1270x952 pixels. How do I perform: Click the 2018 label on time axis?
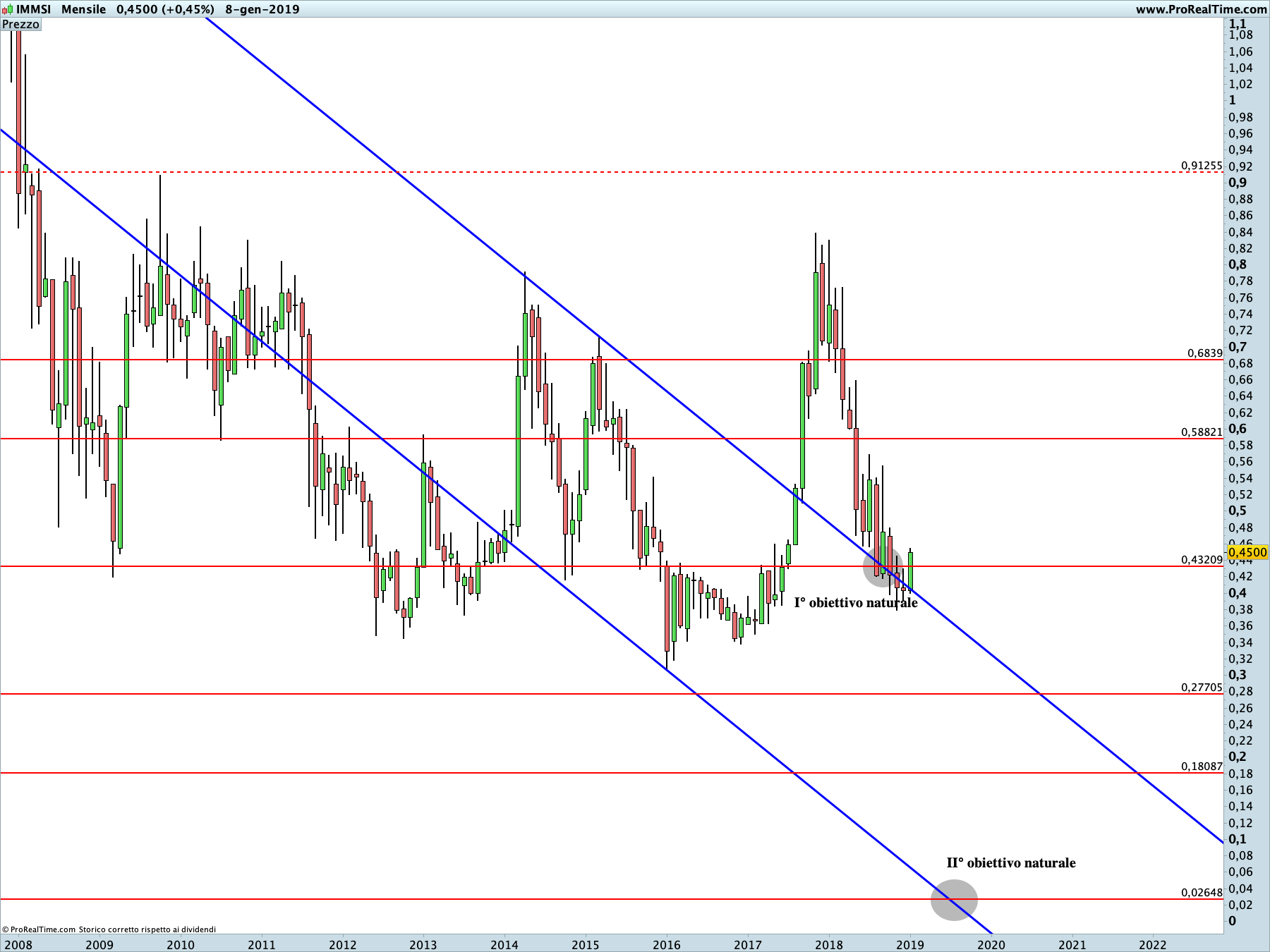tap(829, 945)
